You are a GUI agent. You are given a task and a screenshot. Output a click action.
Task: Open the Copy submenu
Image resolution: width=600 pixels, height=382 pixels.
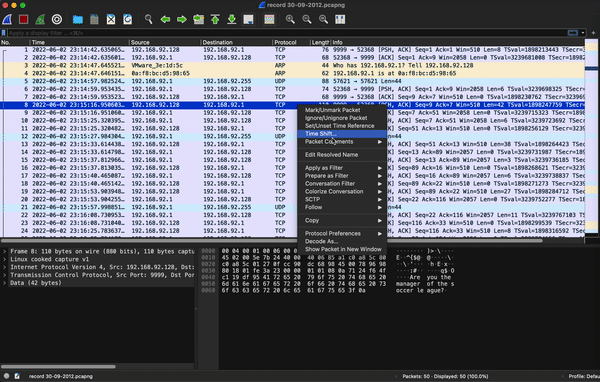point(342,220)
